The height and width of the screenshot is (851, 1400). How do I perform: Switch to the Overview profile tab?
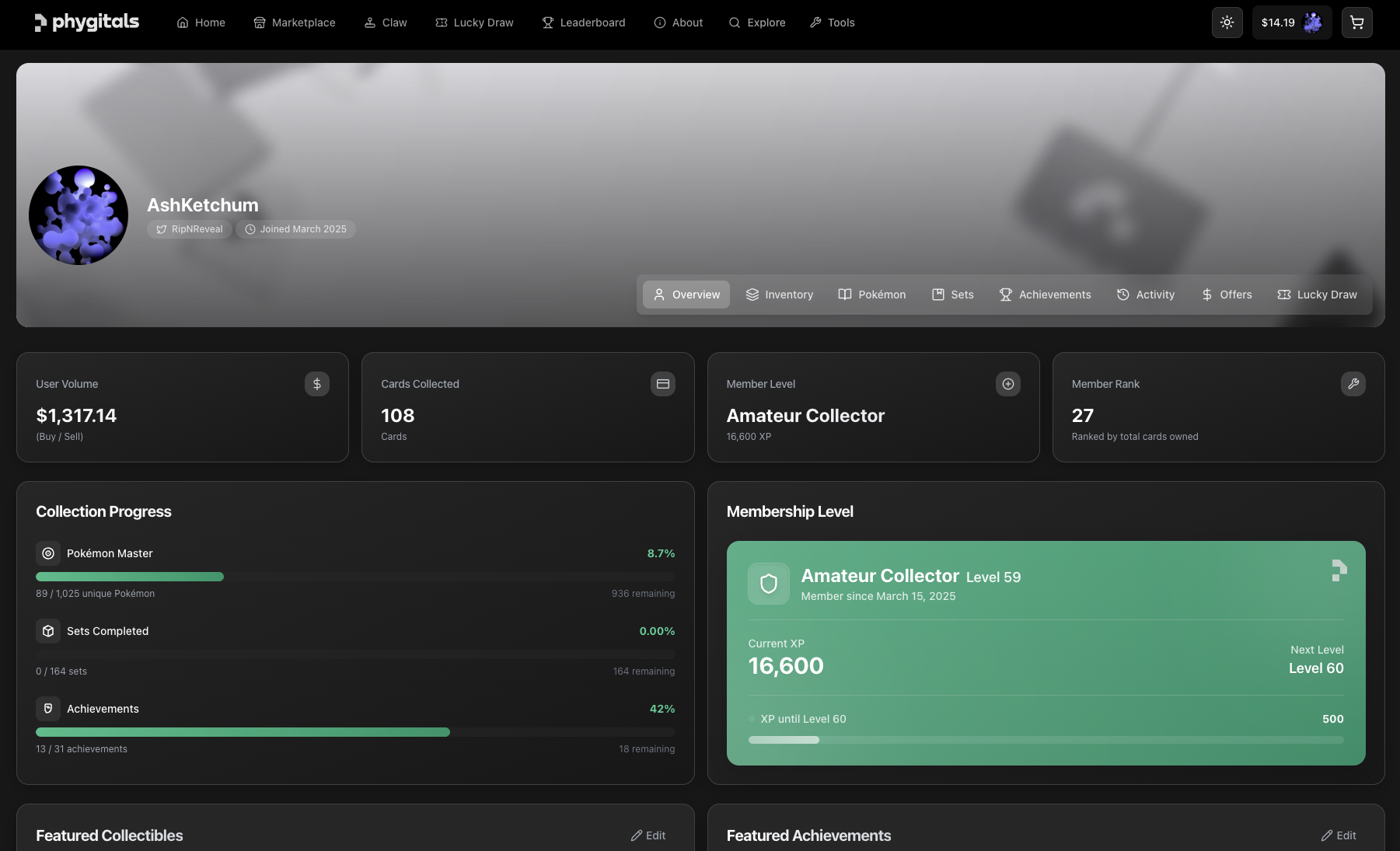pos(686,295)
